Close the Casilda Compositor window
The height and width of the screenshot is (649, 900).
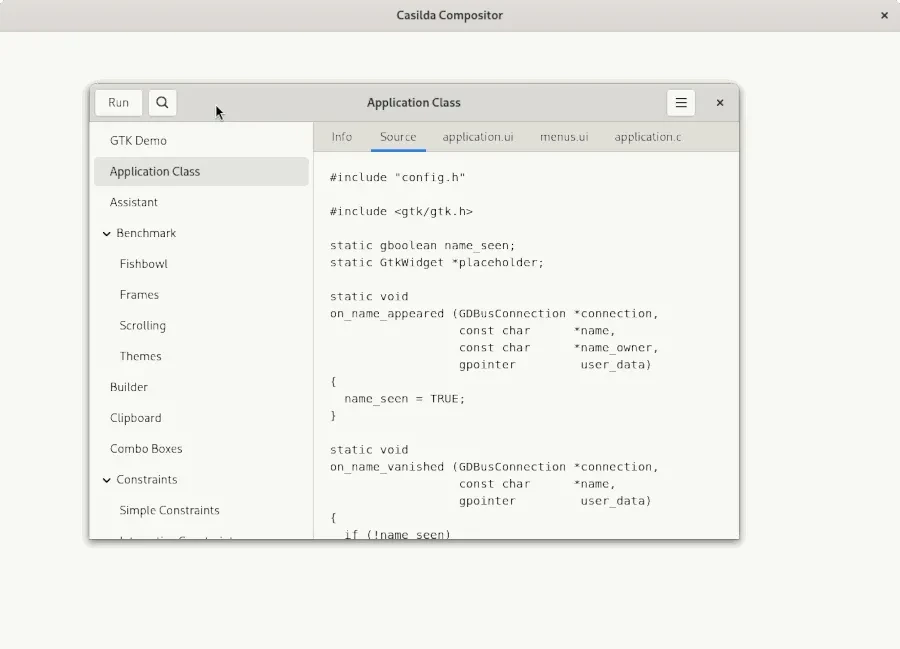click(884, 15)
